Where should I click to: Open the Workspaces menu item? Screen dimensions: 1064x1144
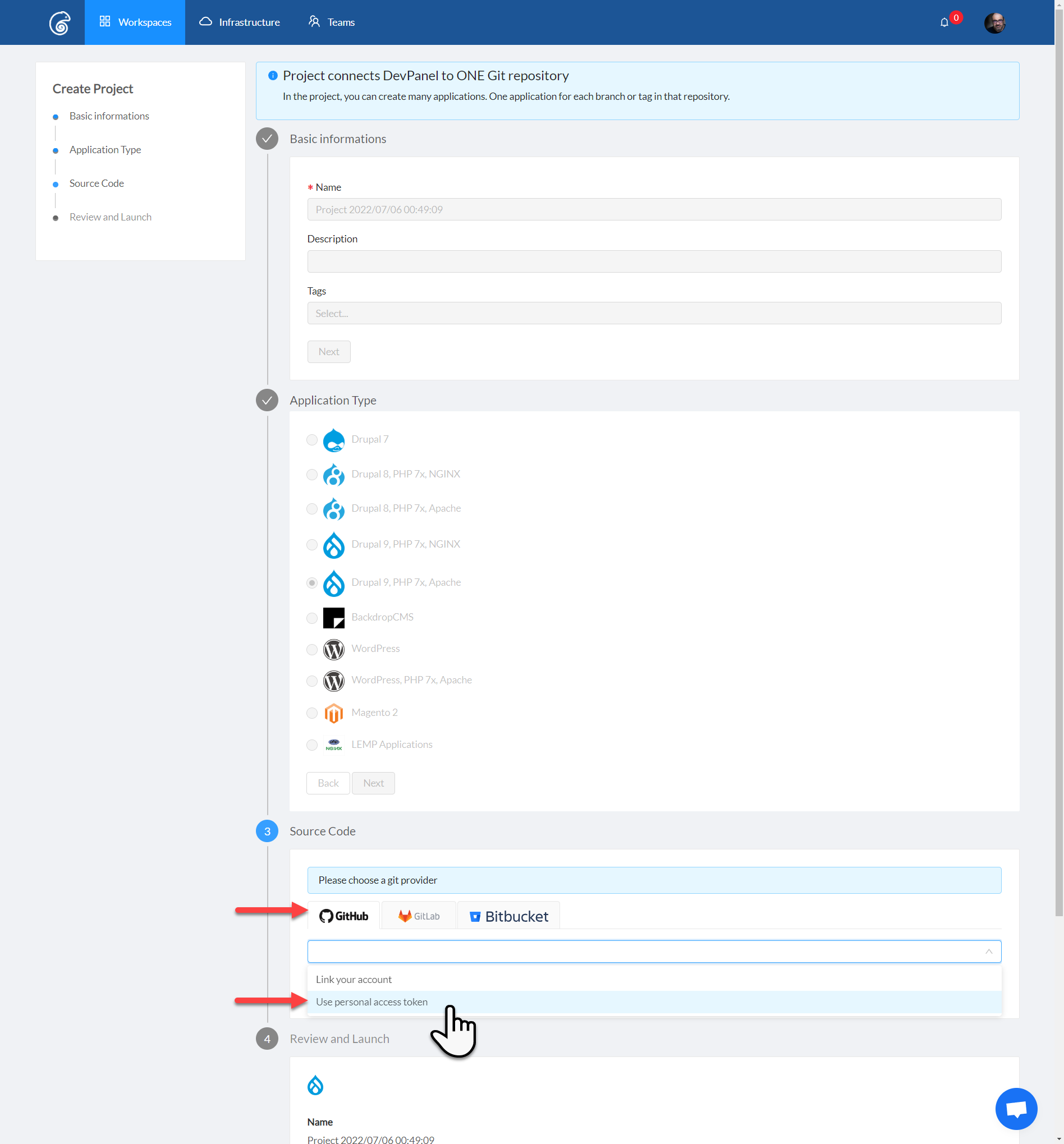pyautogui.click(x=135, y=22)
